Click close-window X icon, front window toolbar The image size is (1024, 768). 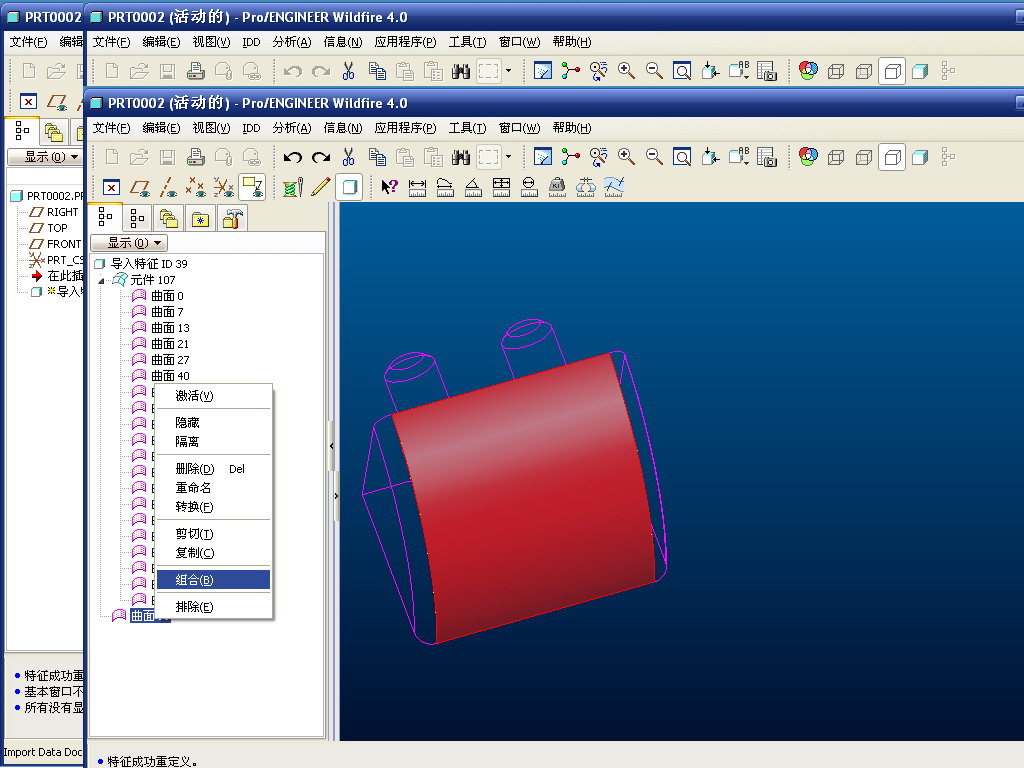coord(112,188)
